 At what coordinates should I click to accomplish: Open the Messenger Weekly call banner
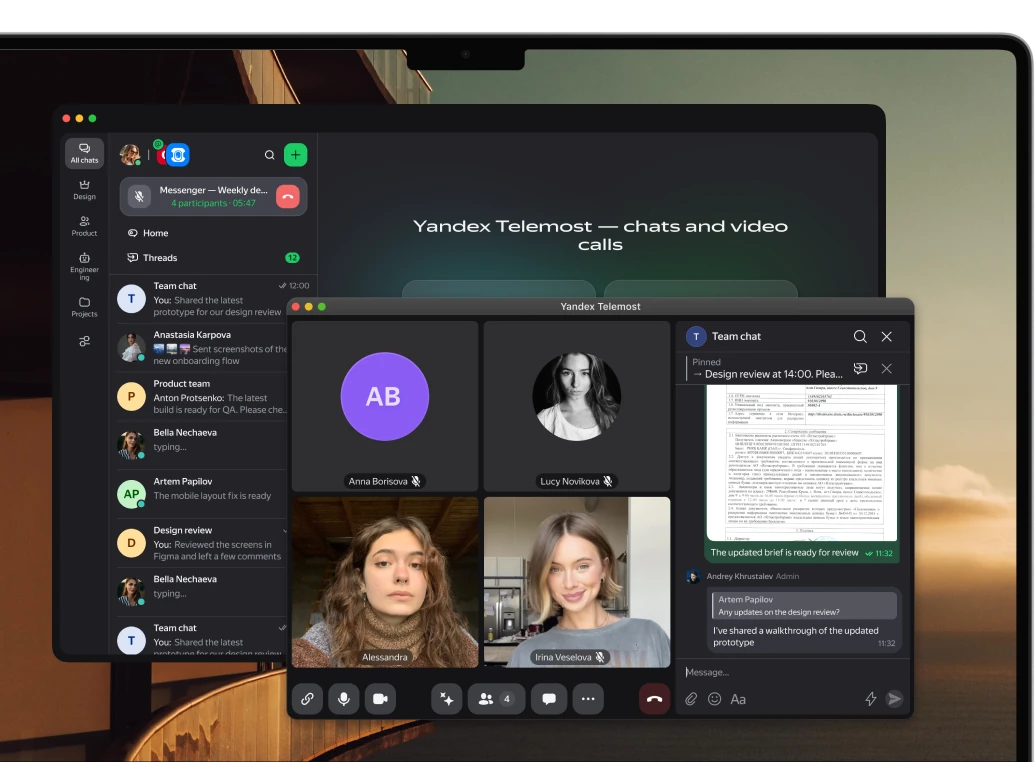[x=213, y=196]
